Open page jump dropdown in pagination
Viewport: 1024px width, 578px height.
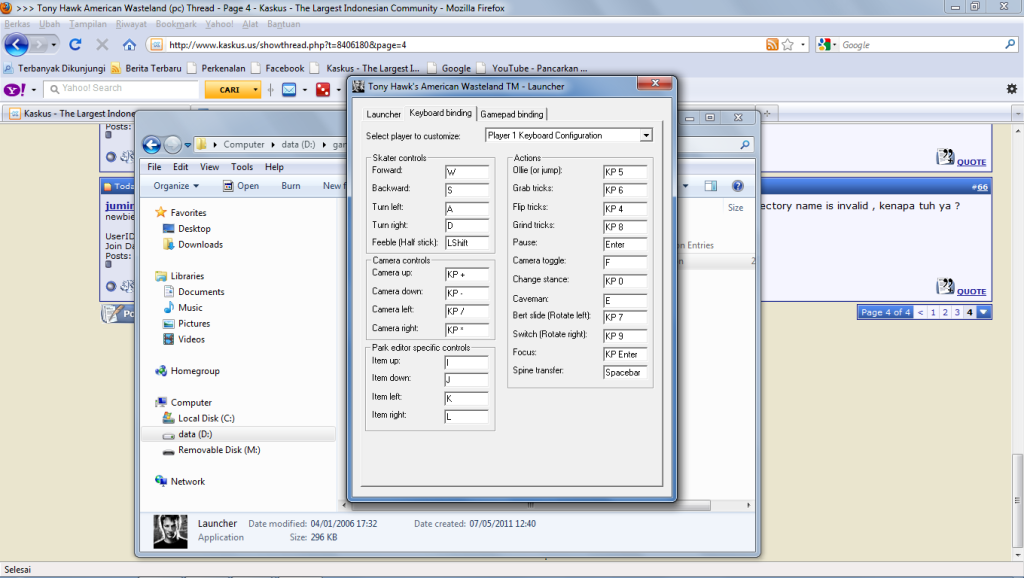[x=984, y=312]
